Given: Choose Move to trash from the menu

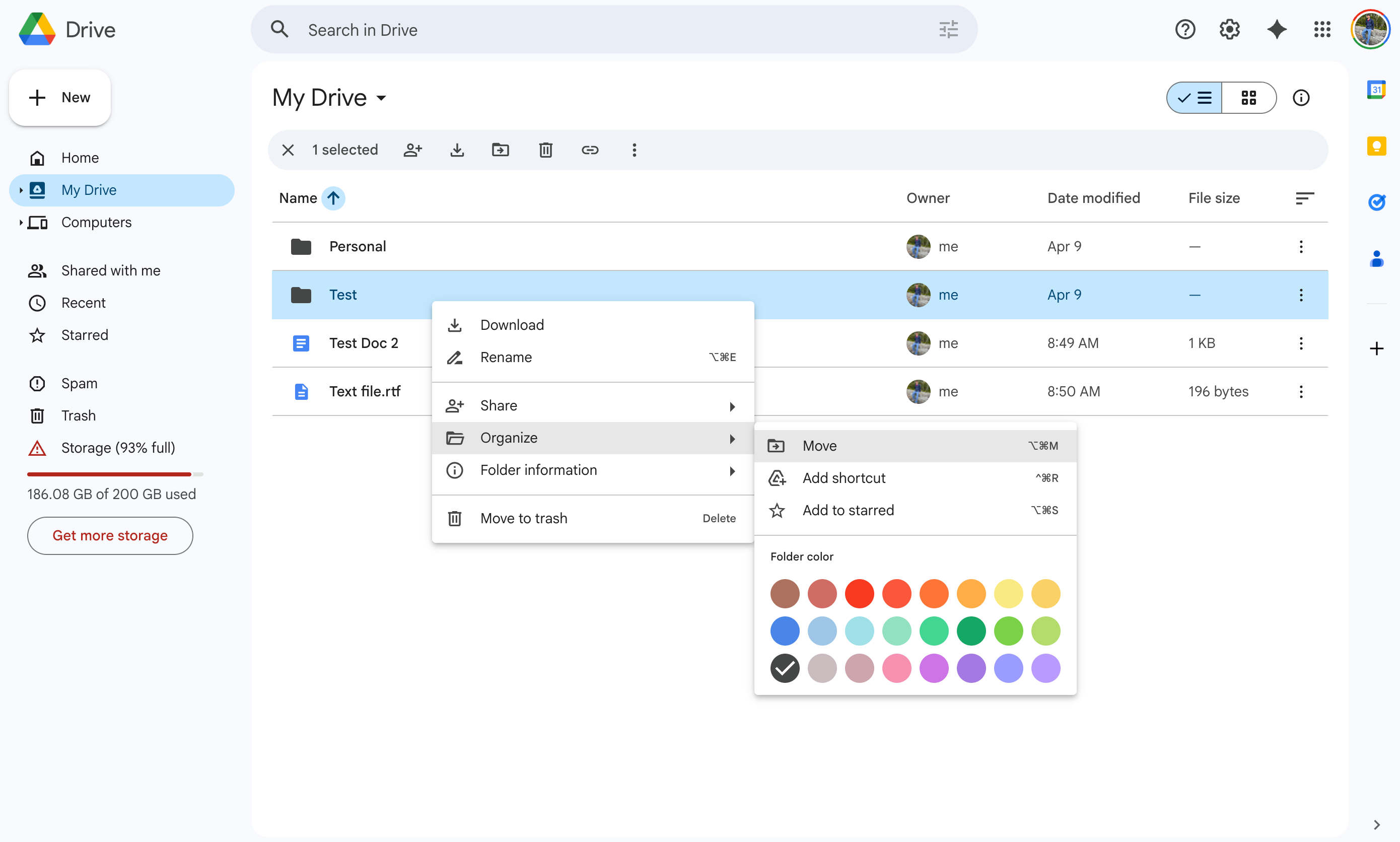Looking at the screenshot, I should (x=524, y=518).
